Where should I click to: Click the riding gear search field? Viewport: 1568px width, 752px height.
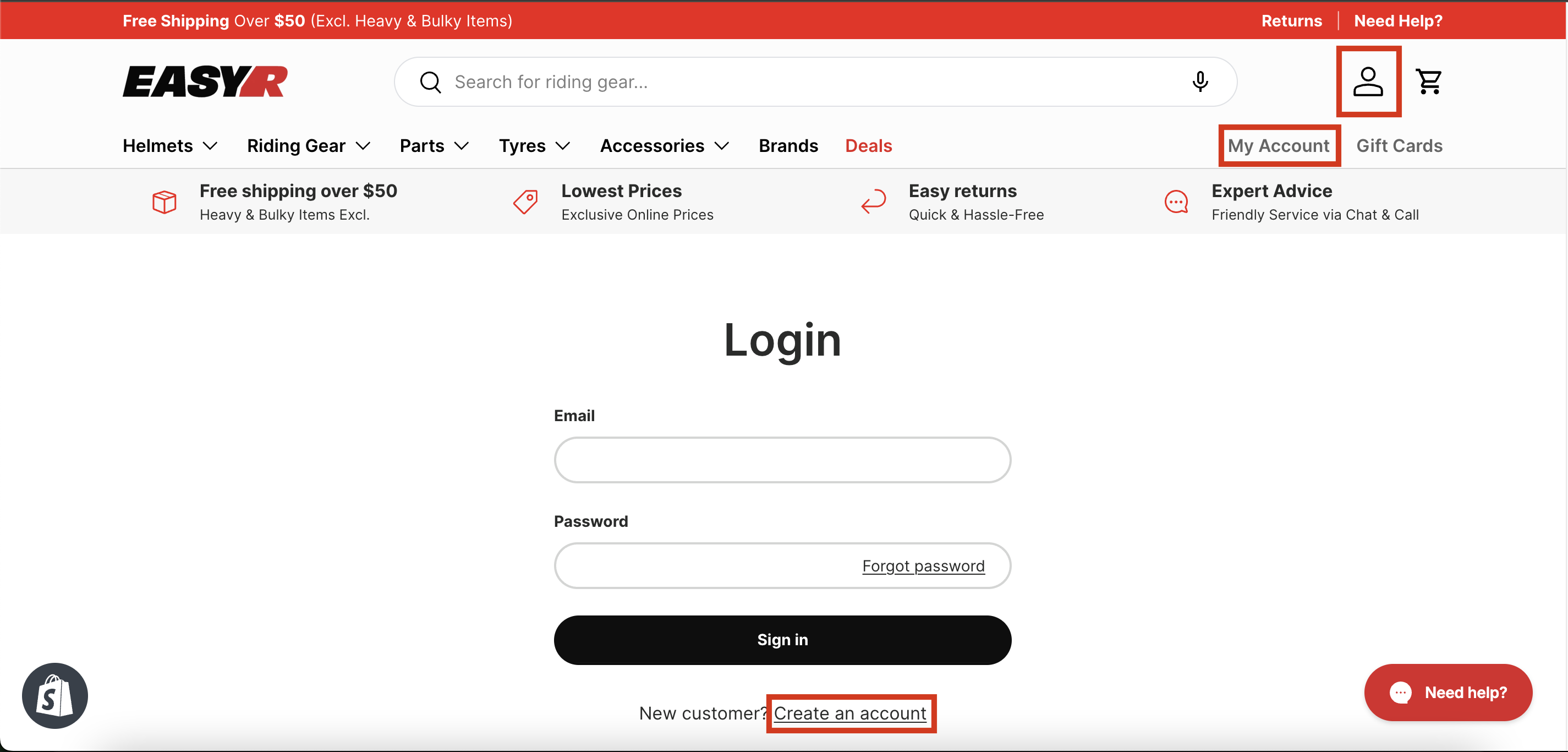point(816,81)
